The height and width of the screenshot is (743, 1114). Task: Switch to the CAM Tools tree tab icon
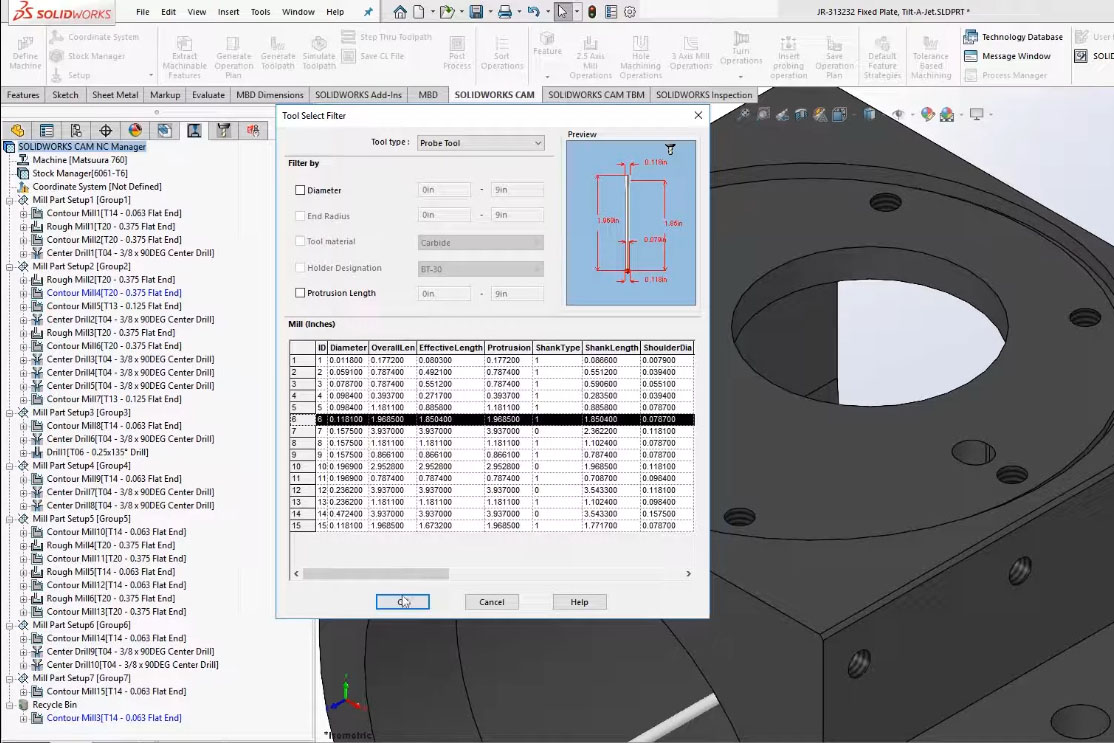point(223,131)
